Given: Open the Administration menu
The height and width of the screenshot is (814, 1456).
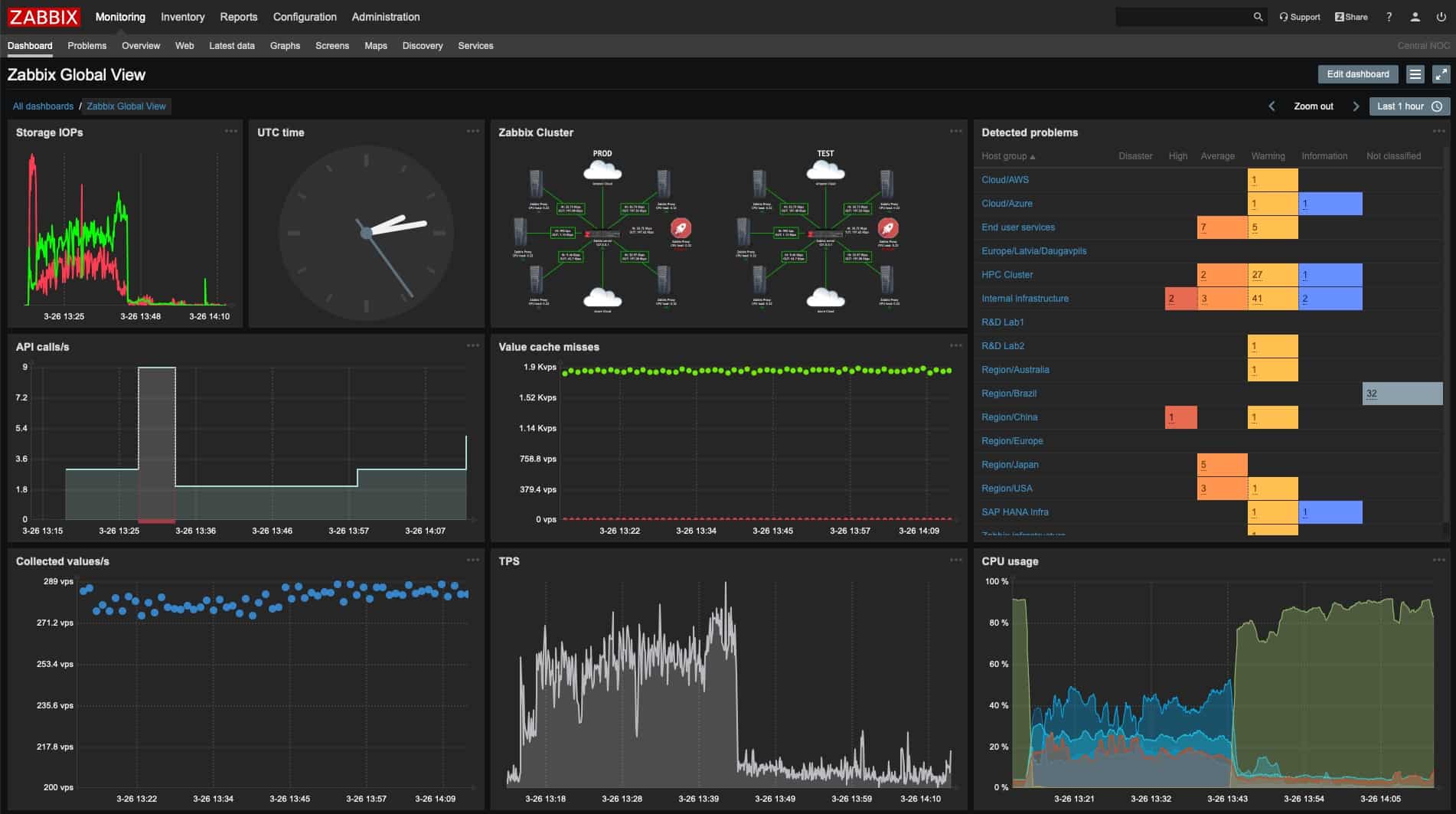Looking at the screenshot, I should [386, 17].
